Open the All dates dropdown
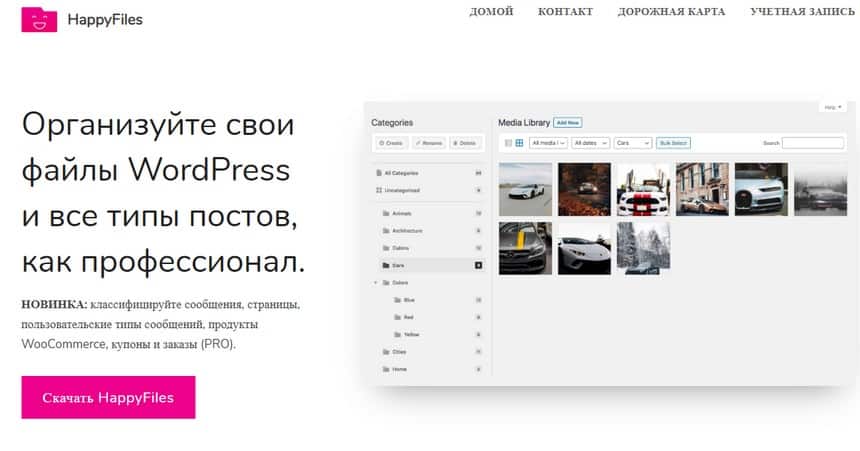The image size is (860, 451). (590, 143)
